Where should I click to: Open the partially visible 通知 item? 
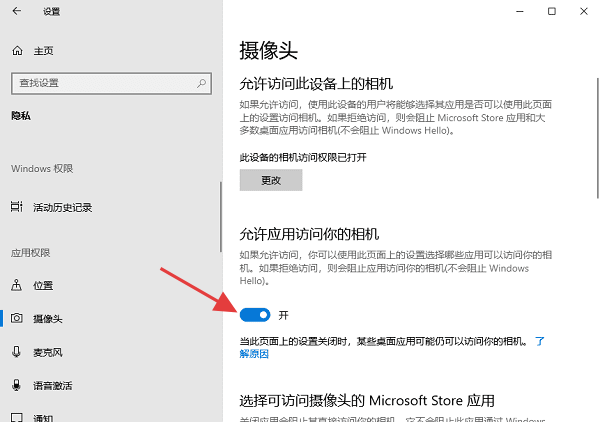tap(43, 416)
